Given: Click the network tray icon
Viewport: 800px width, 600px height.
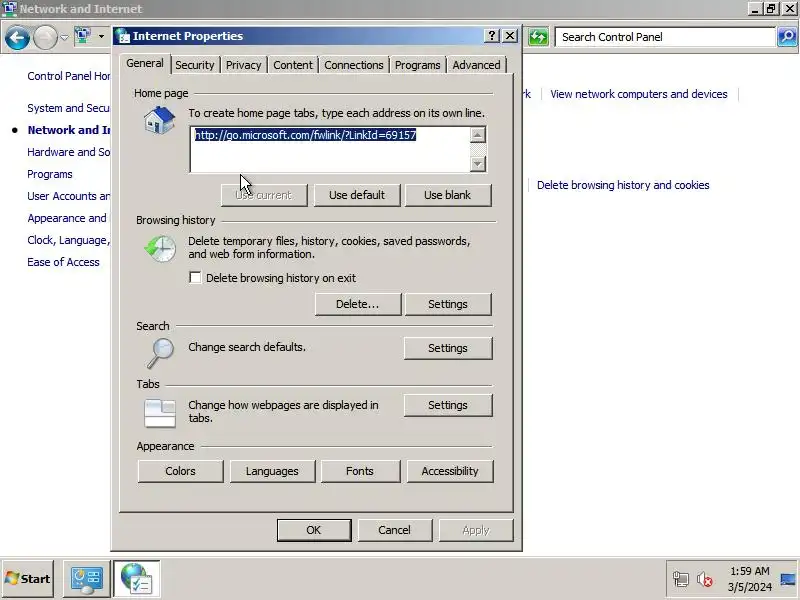Looking at the screenshot, I should point(681,580).
